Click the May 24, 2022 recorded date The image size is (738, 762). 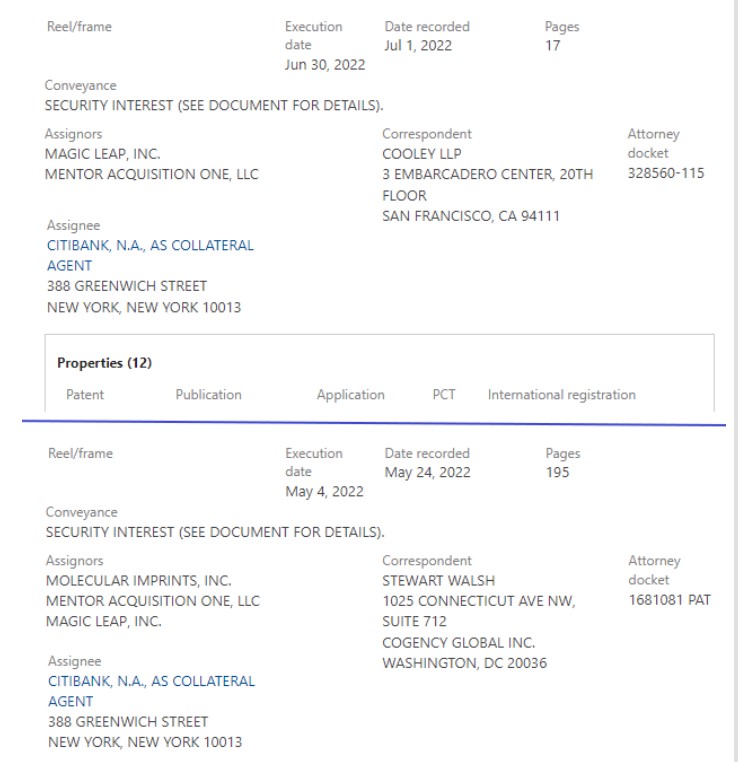(x=428, y=472)
